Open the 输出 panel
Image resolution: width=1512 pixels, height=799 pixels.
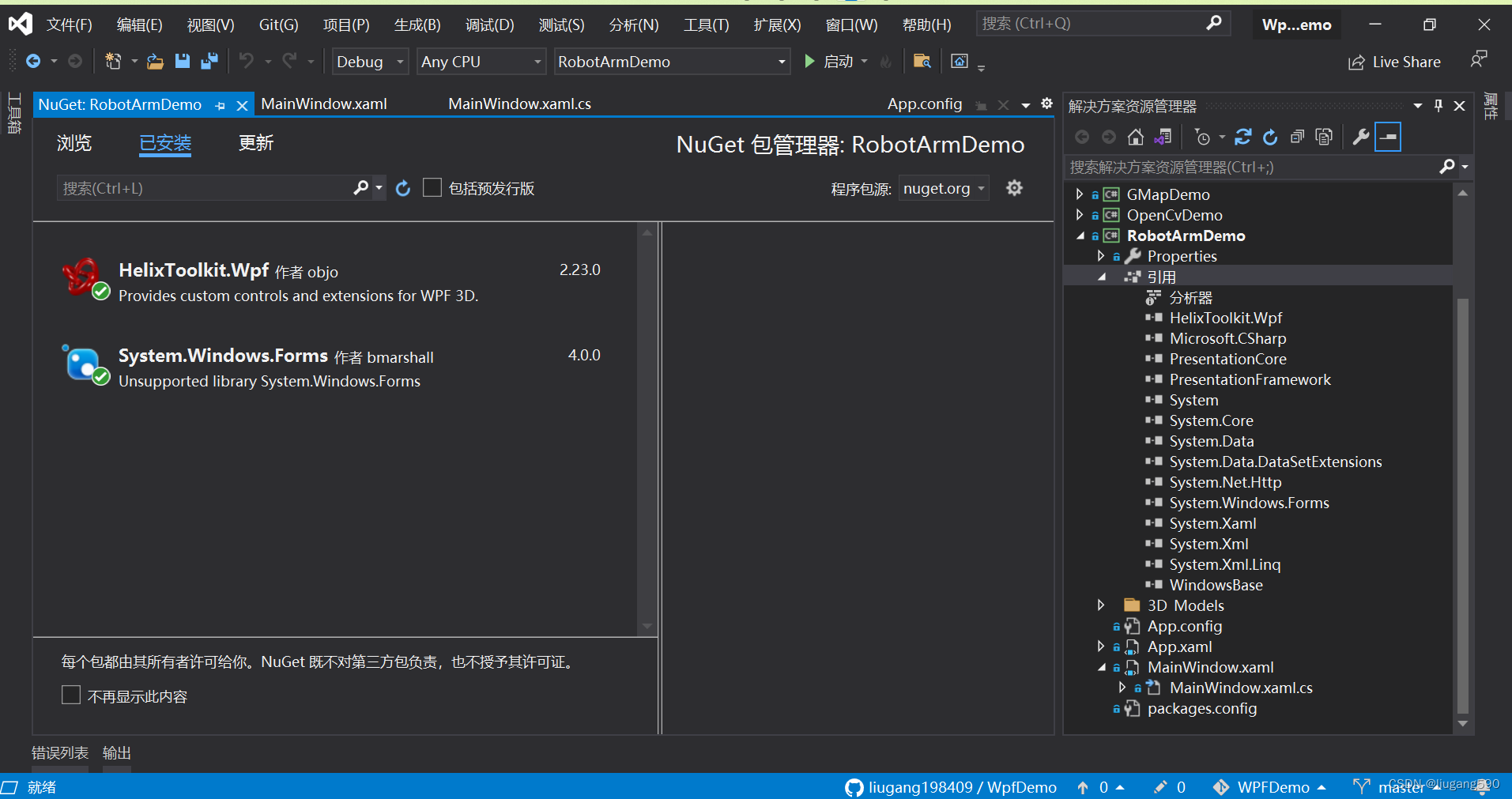117,752
